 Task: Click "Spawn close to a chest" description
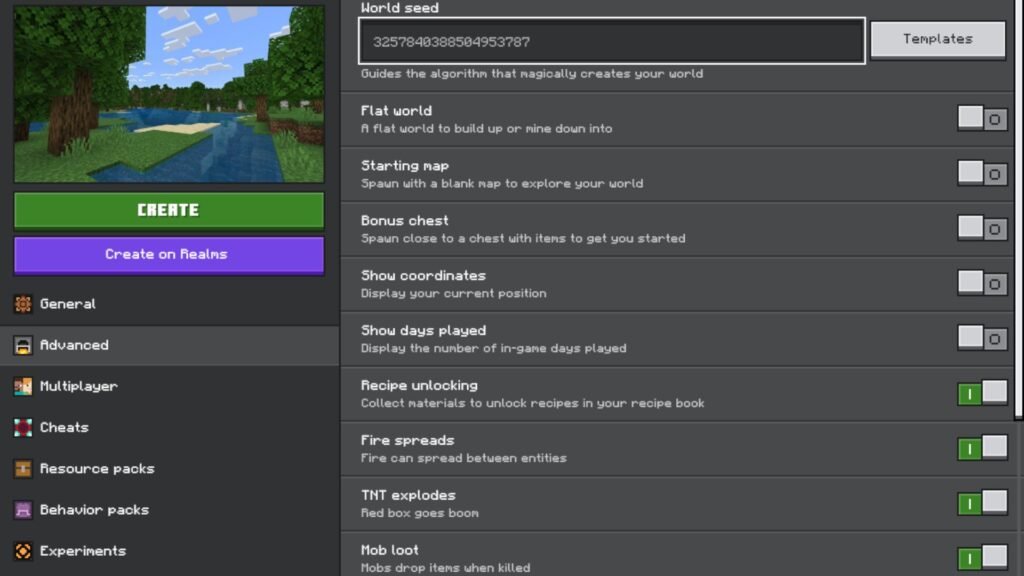523,239
